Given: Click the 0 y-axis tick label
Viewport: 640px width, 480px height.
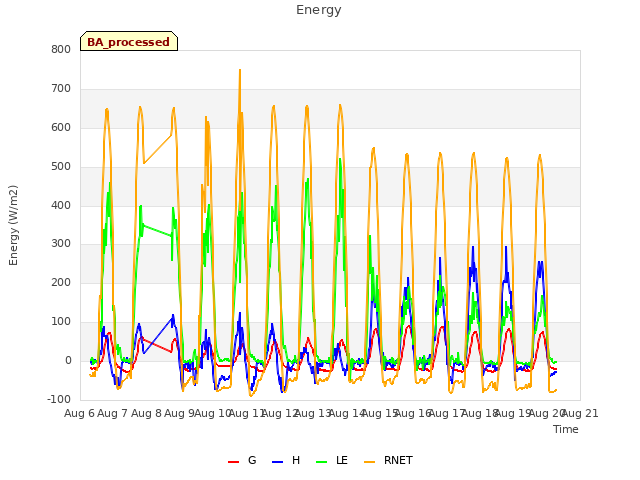Looking at the screenshot, I should point(68,360).
